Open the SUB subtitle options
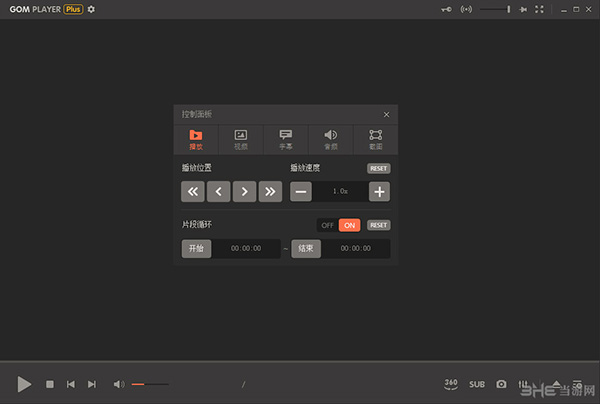The image size is (600, 404). point(477,384)
